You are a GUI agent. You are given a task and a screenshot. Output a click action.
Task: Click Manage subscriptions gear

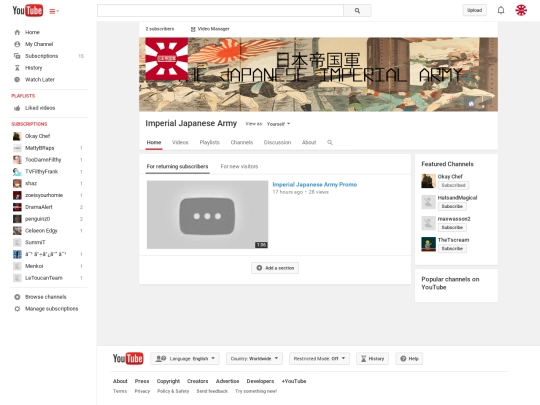tap(17, 309)
